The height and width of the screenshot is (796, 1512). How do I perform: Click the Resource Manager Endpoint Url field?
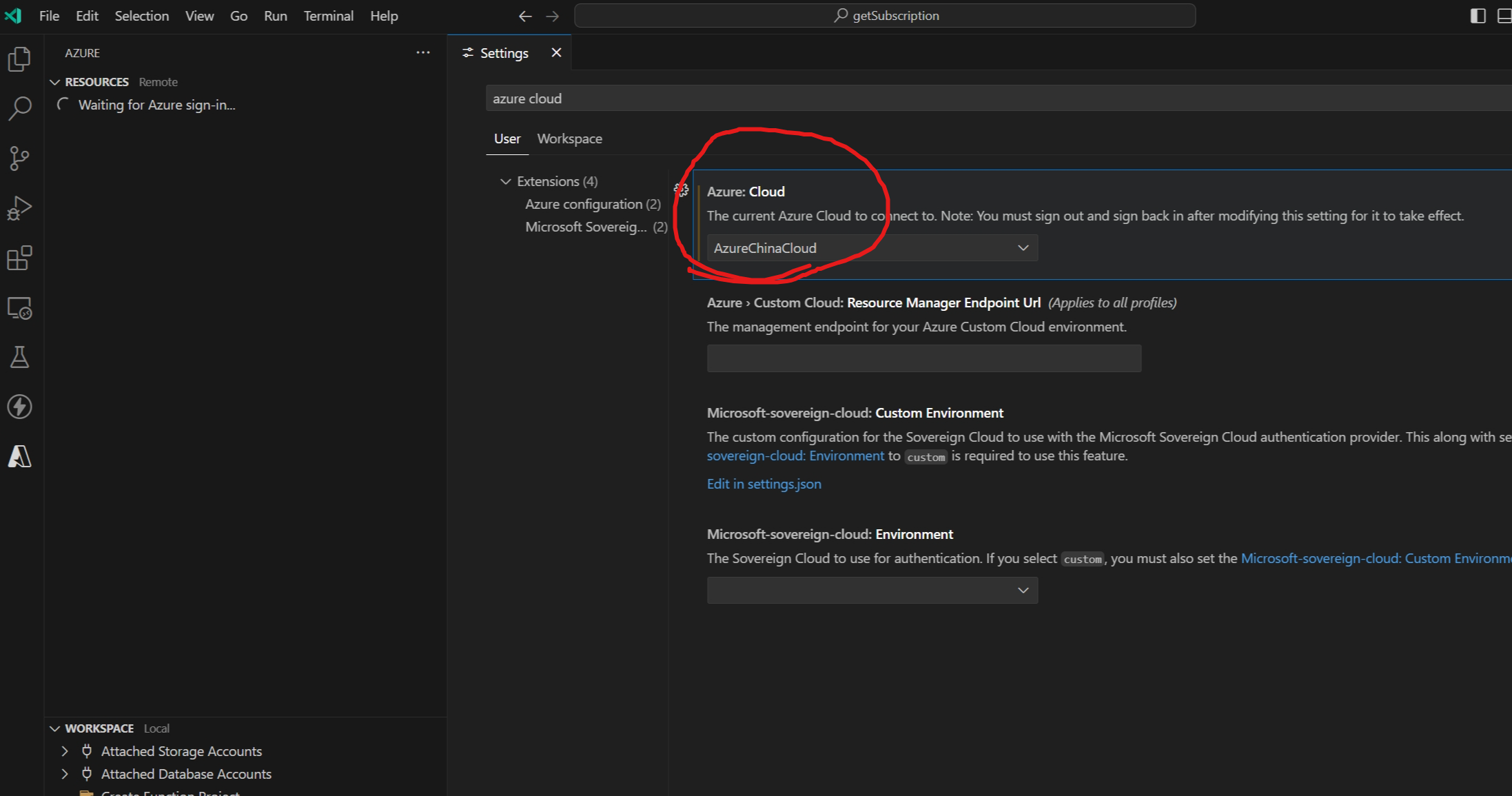pyautogui.click(x=923, y=358)
